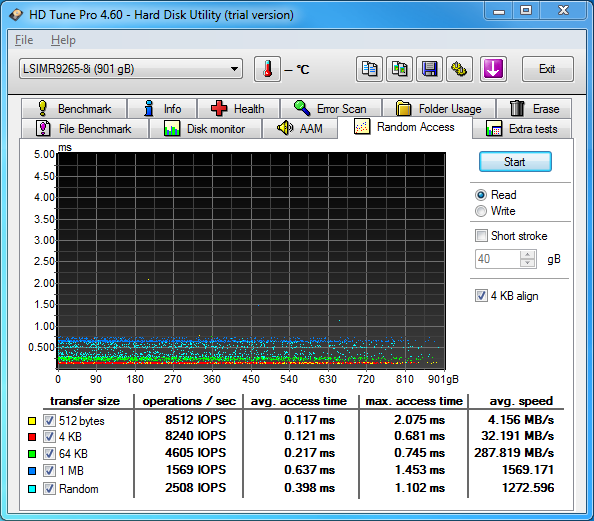Expand the LSIMR9265-8i drive dropdown
594x521 pixels.
131,69
